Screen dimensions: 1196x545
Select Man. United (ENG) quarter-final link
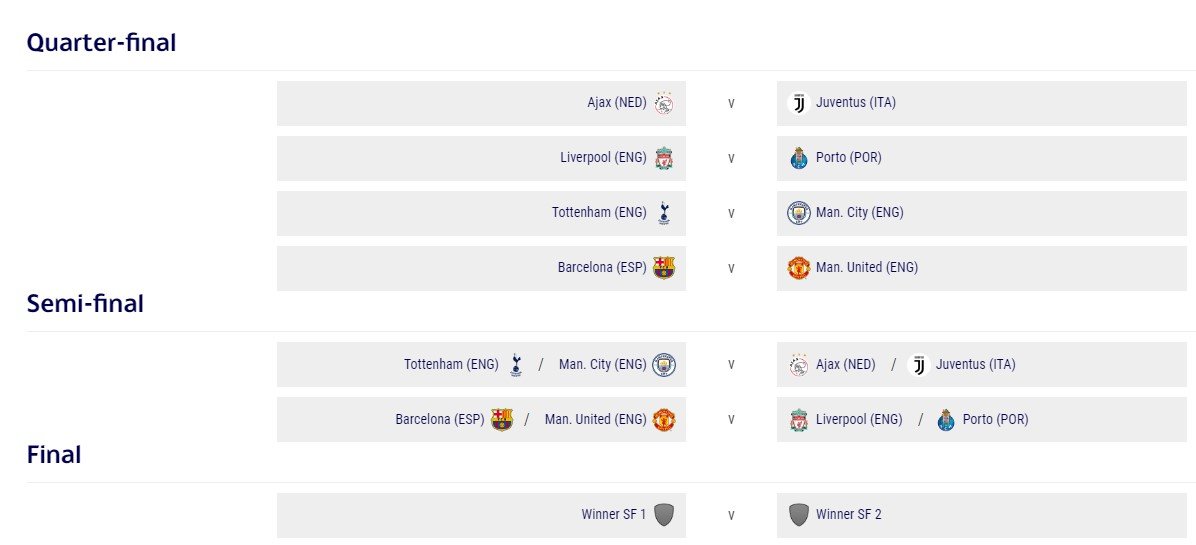[867, 267]
